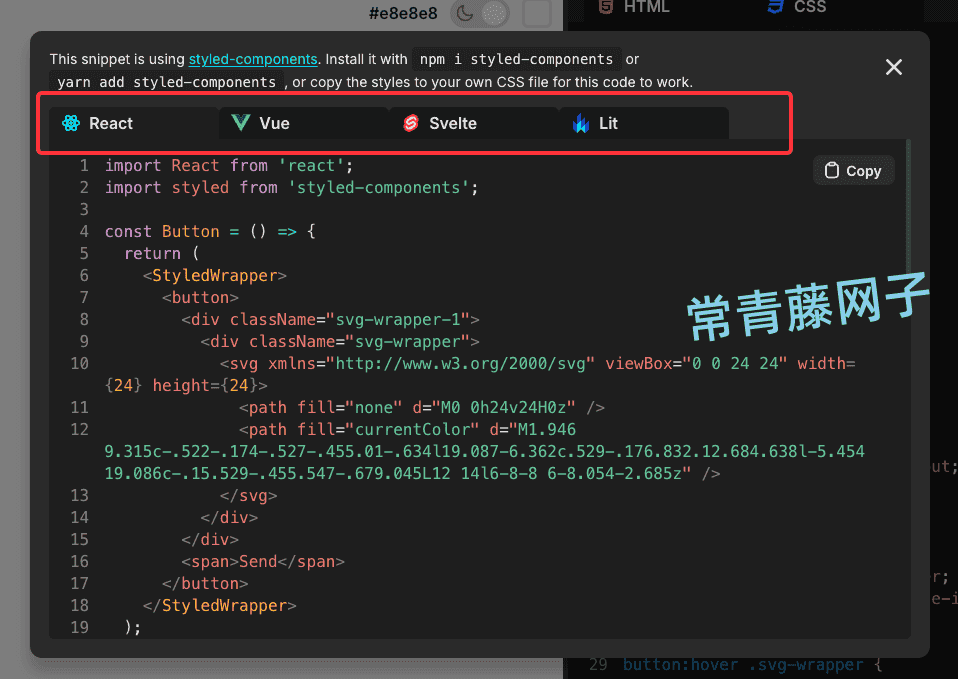Click the path fill="none" line
The width and height of the screenshot is (958, 679).
tap(422, 408)
